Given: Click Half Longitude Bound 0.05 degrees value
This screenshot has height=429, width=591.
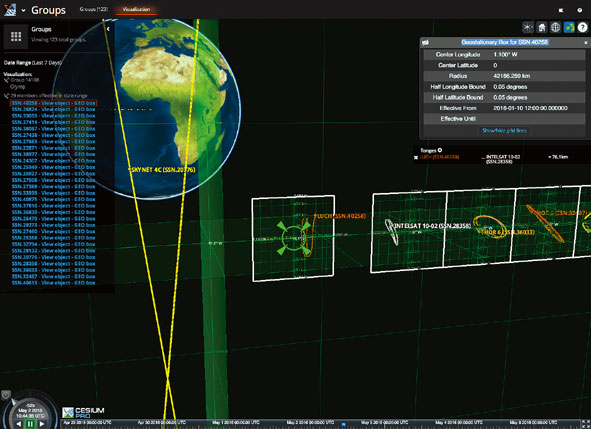Looking at the screenshot, I should tap(510, 87).
